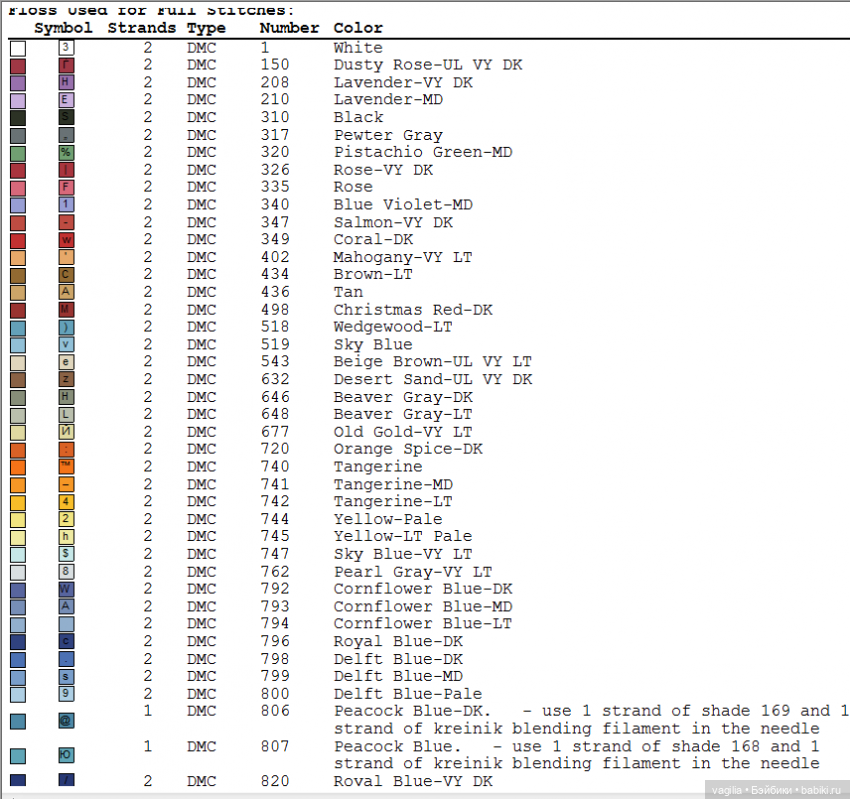850x799 pixels.
Task: Select the @ symbol for Peacock Blue-DK 806
Action: point(66,720)
